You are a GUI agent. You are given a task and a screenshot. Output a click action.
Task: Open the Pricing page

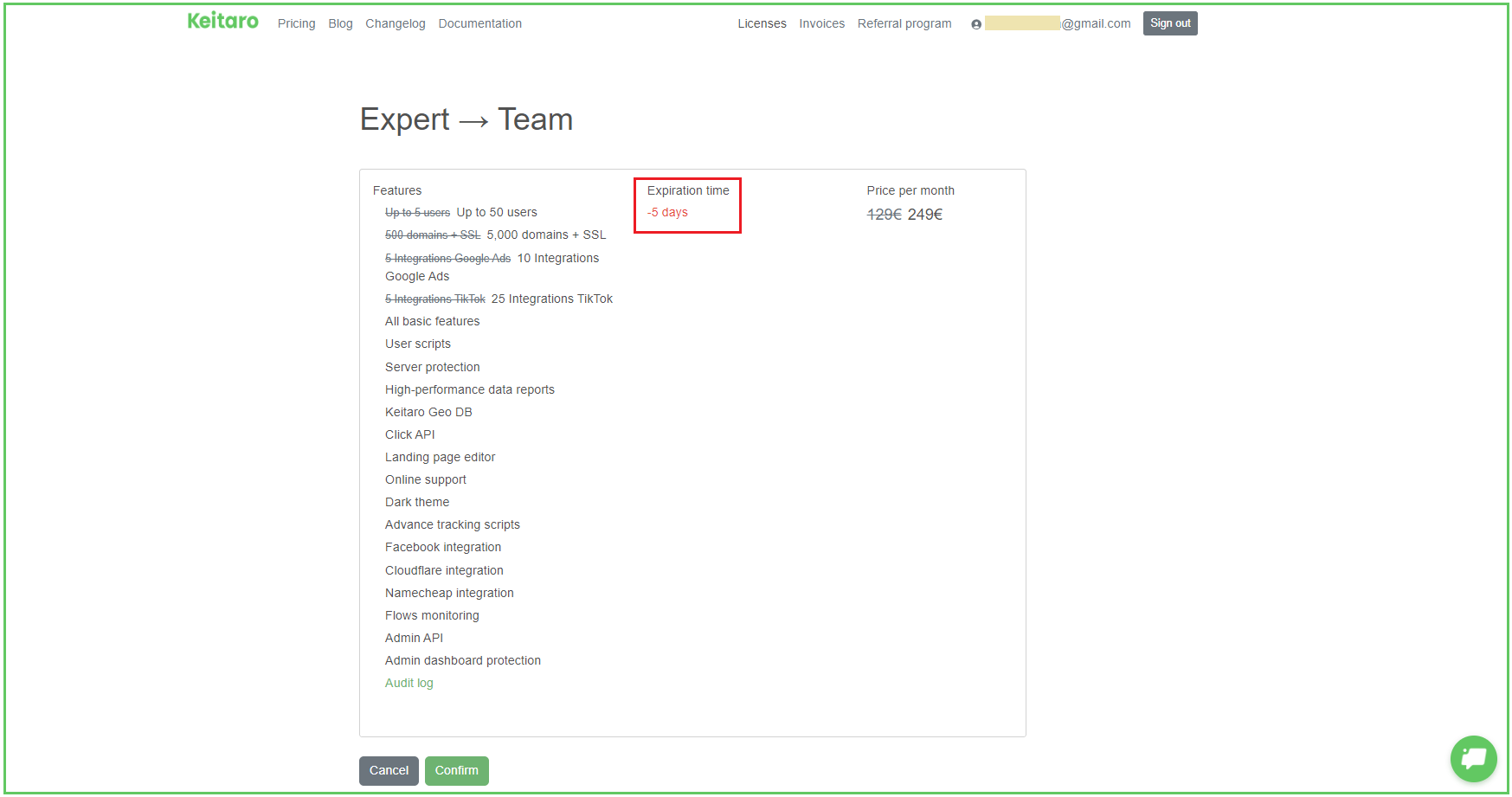tap(296, 23)
